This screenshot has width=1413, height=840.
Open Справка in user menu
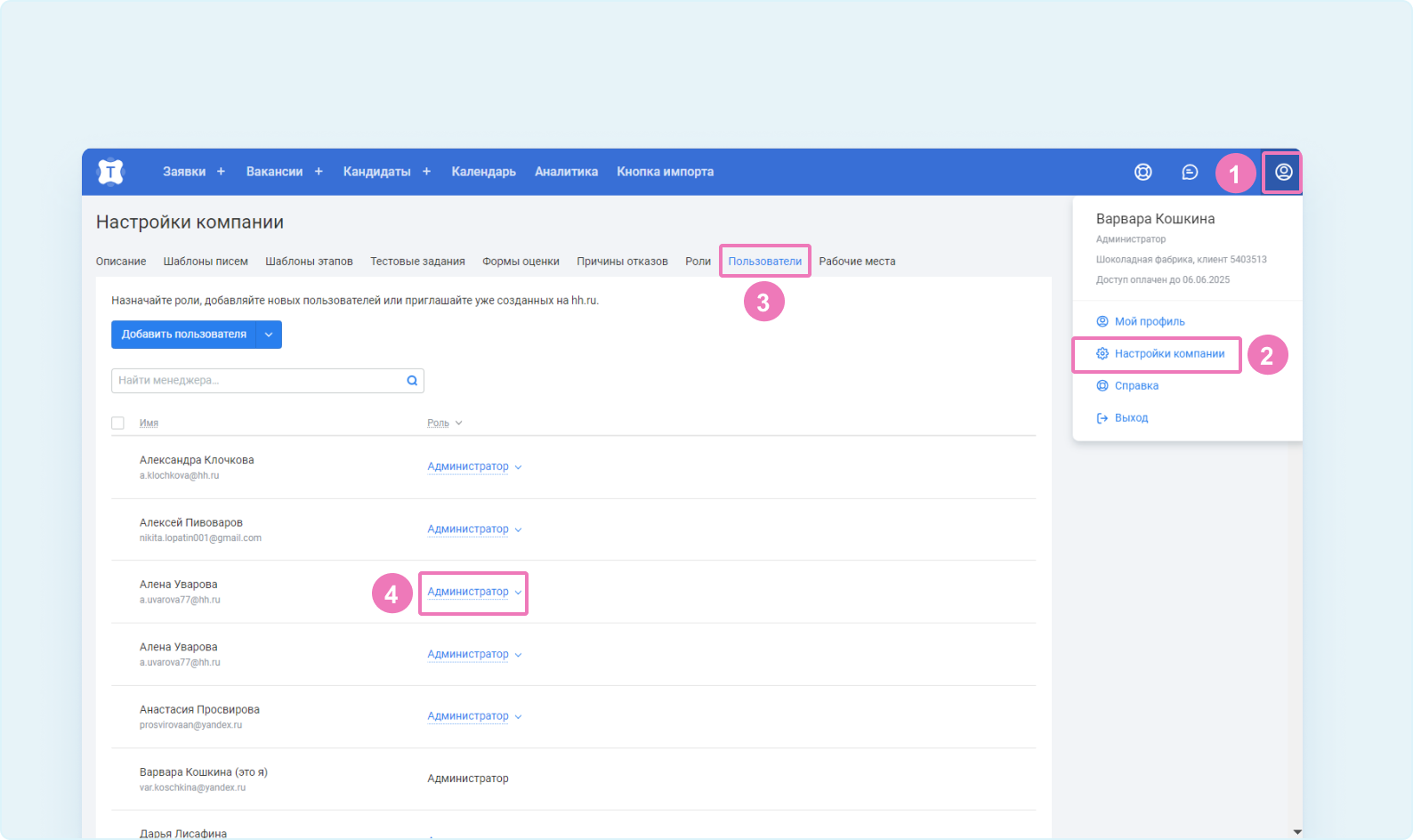tap(1136, 385)
